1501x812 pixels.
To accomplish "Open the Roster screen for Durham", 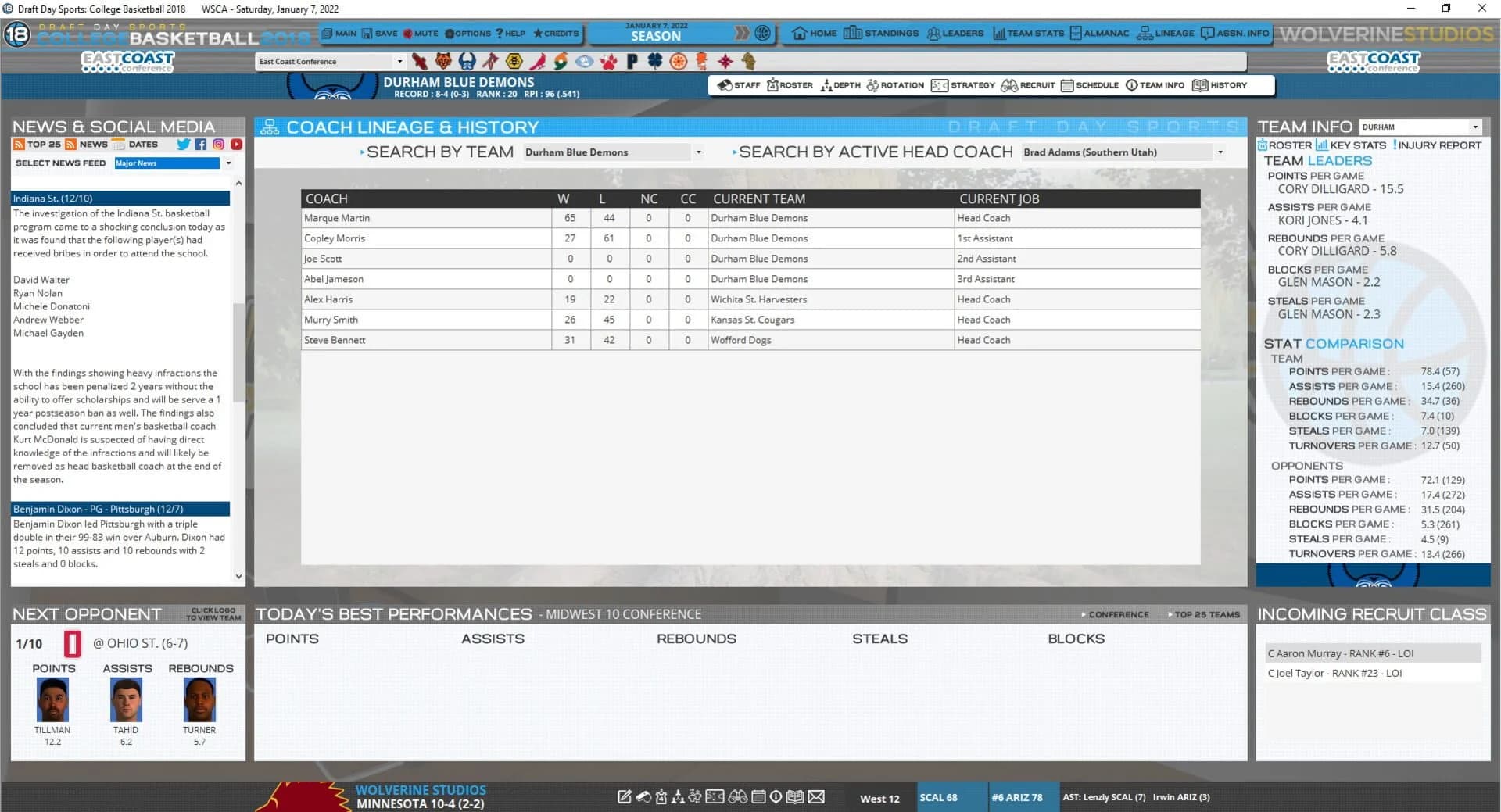I will (x=789, y=85).
